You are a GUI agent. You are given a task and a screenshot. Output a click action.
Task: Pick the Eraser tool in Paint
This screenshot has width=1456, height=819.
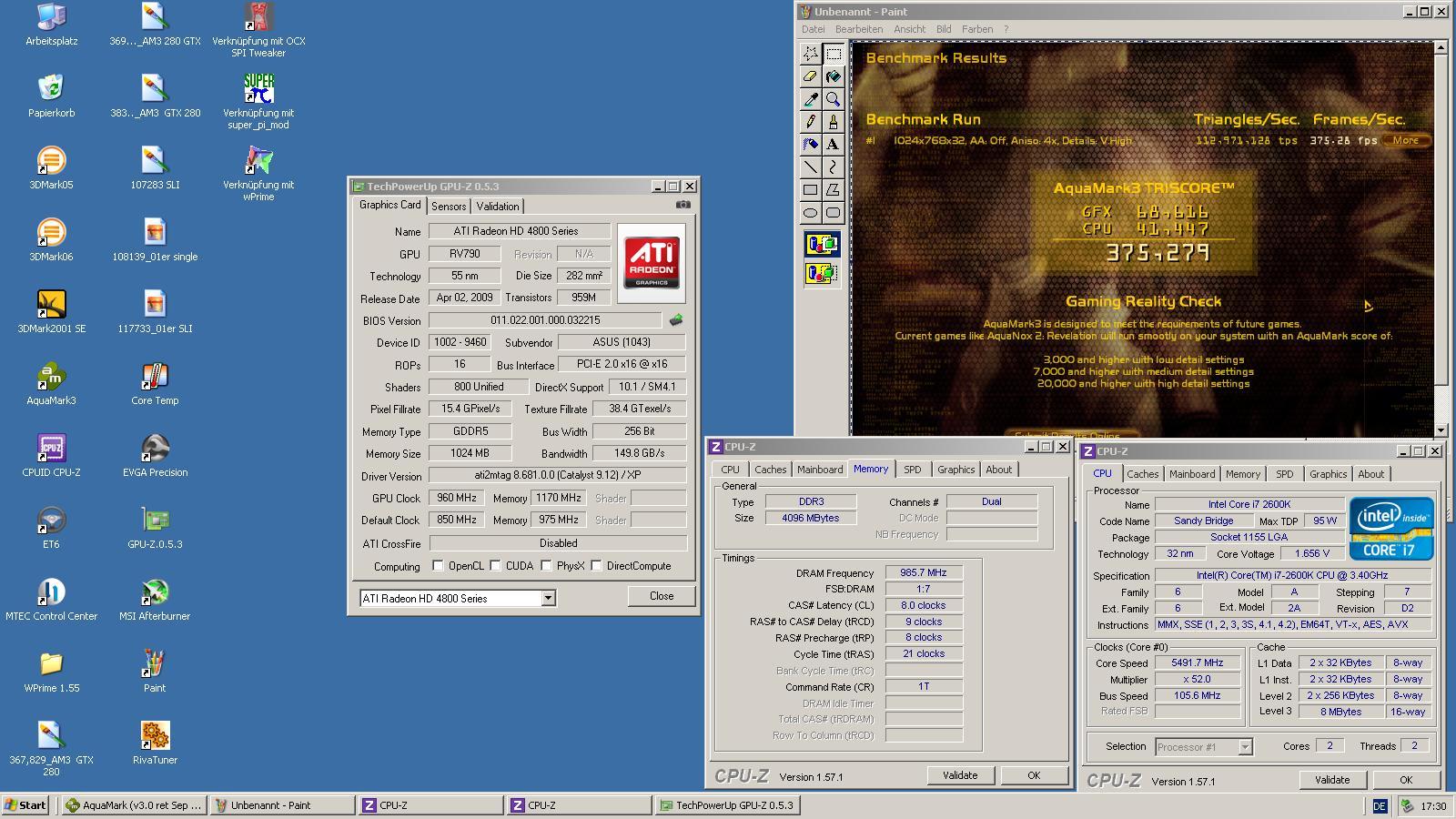coord(810,76)
